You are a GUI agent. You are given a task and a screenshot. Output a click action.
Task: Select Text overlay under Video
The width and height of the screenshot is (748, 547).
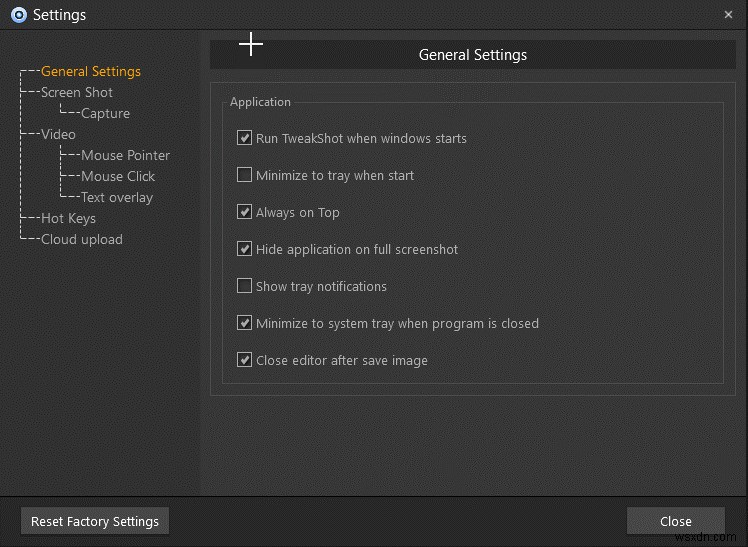[x=116, y=197]
